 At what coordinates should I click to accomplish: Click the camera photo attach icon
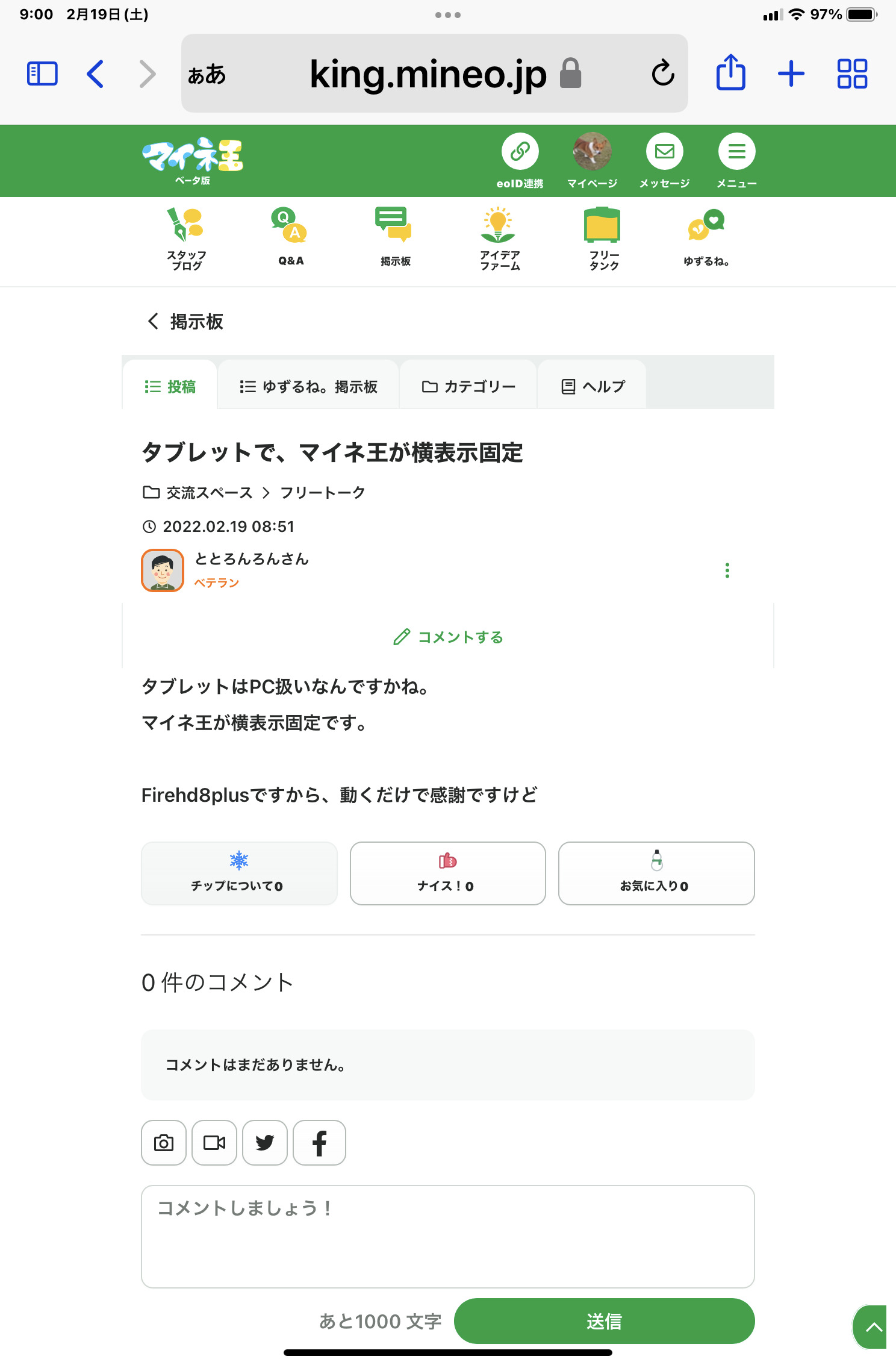(x=164, y=1143)
